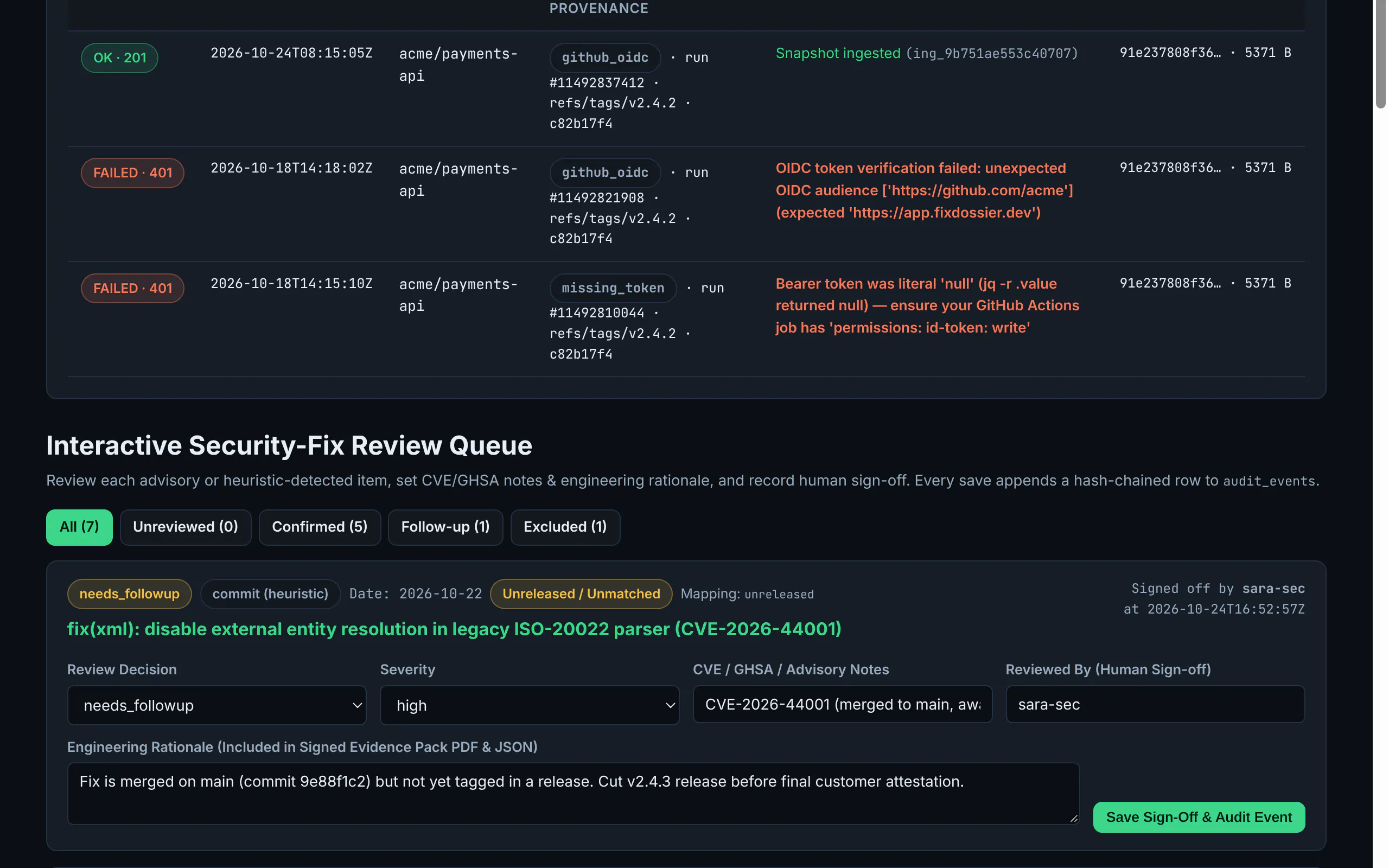Edit the Reviewed By sara-sec field
The image size is (1389, 868).
click(x=1155, y=704)
